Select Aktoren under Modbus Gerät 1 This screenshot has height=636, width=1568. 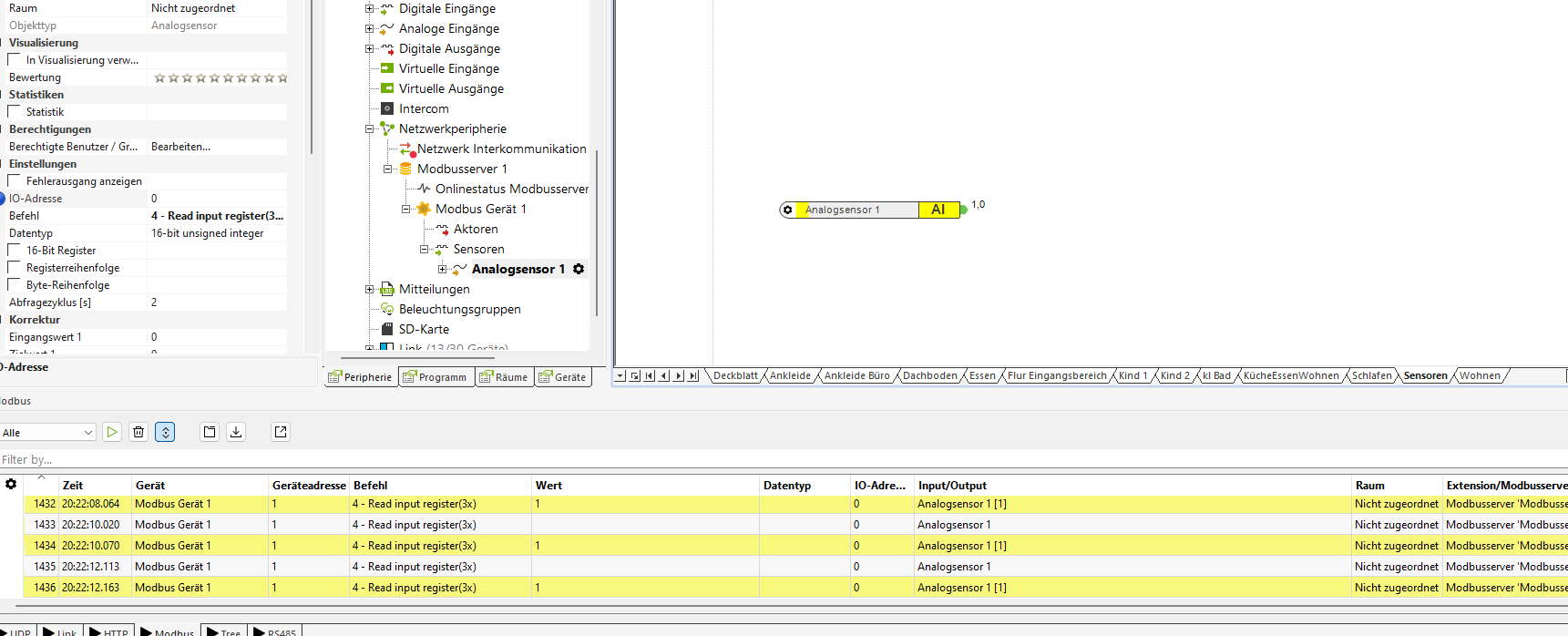(476, 229)
